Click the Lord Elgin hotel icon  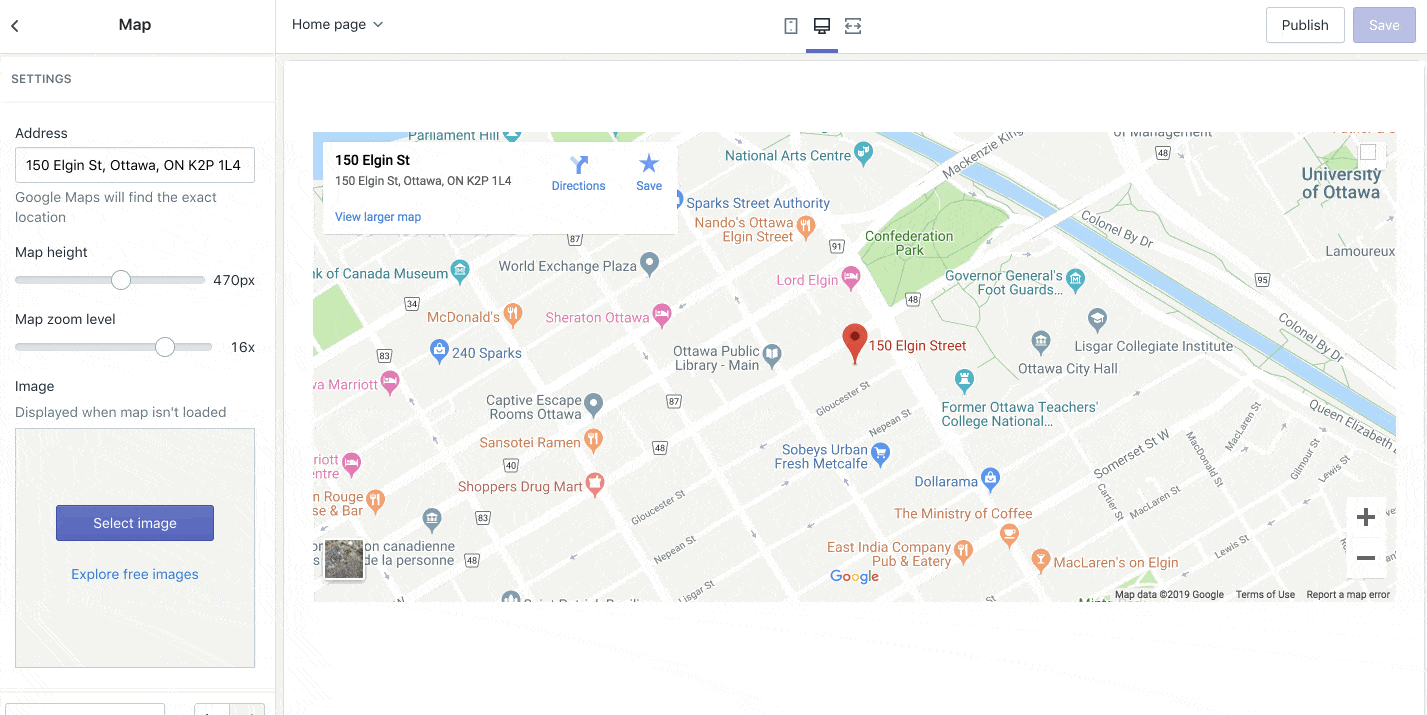[x=851, y=279]
